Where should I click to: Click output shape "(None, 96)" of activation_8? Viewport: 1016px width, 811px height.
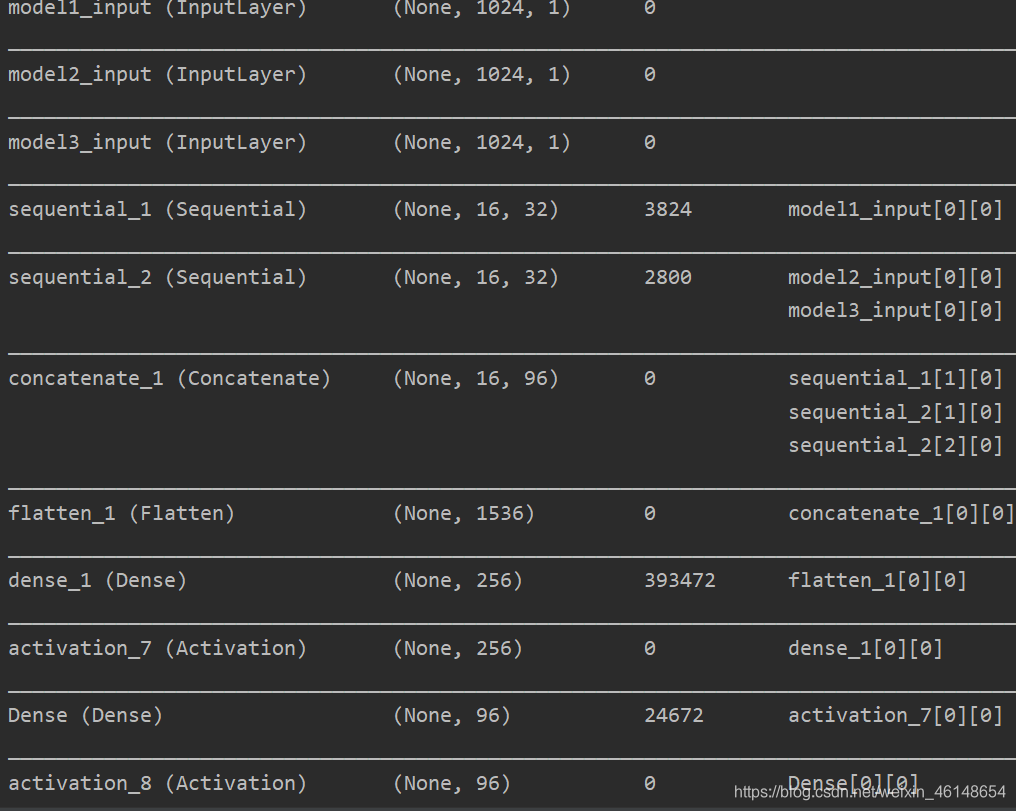click(x=452, y=783)
